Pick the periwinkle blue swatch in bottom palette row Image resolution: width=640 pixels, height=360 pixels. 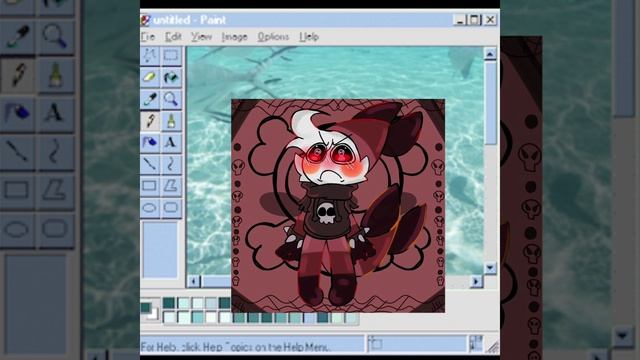pos(309,317)
